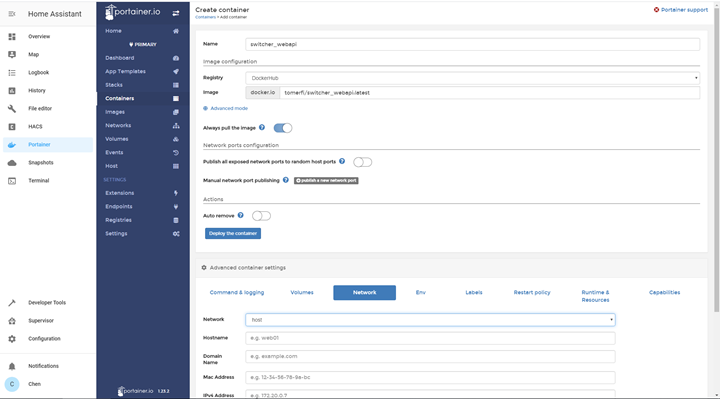Screen dimensions: 720x399
Task: Click the Domain Name input field
Action: coord(430,356)
